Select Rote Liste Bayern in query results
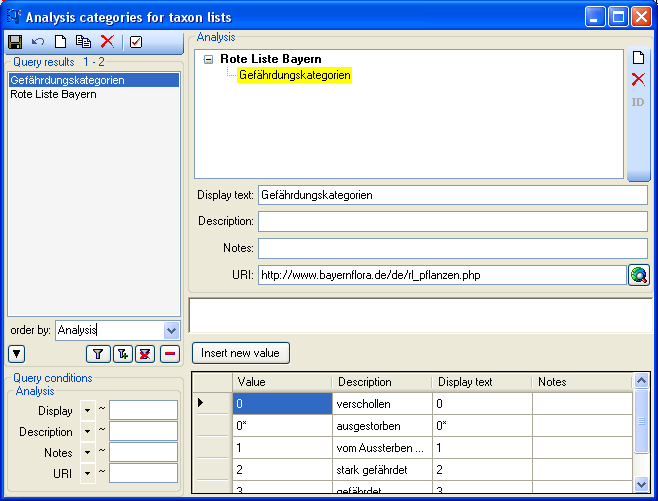This screenshot has height=501, width=658. tap(53, 94)
